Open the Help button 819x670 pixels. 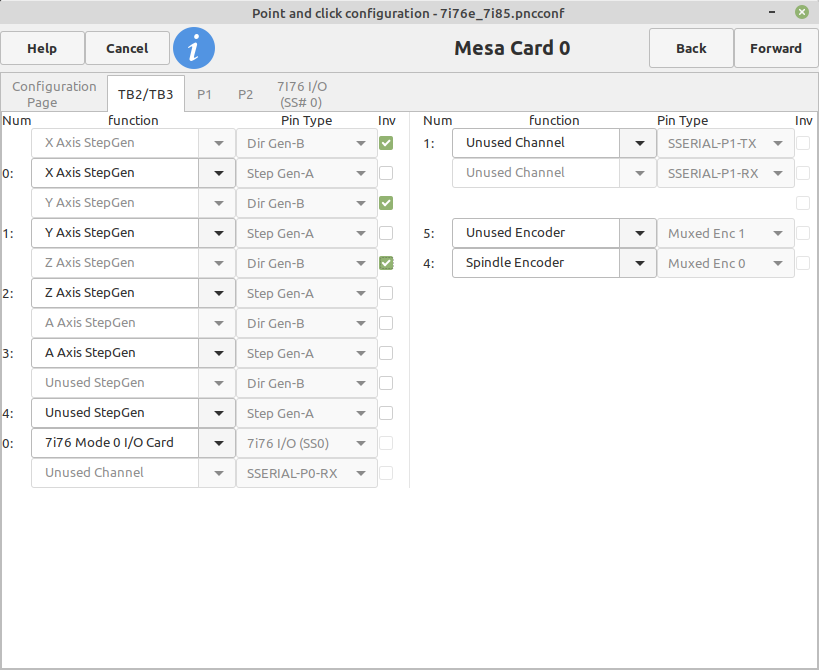(42, 48)
